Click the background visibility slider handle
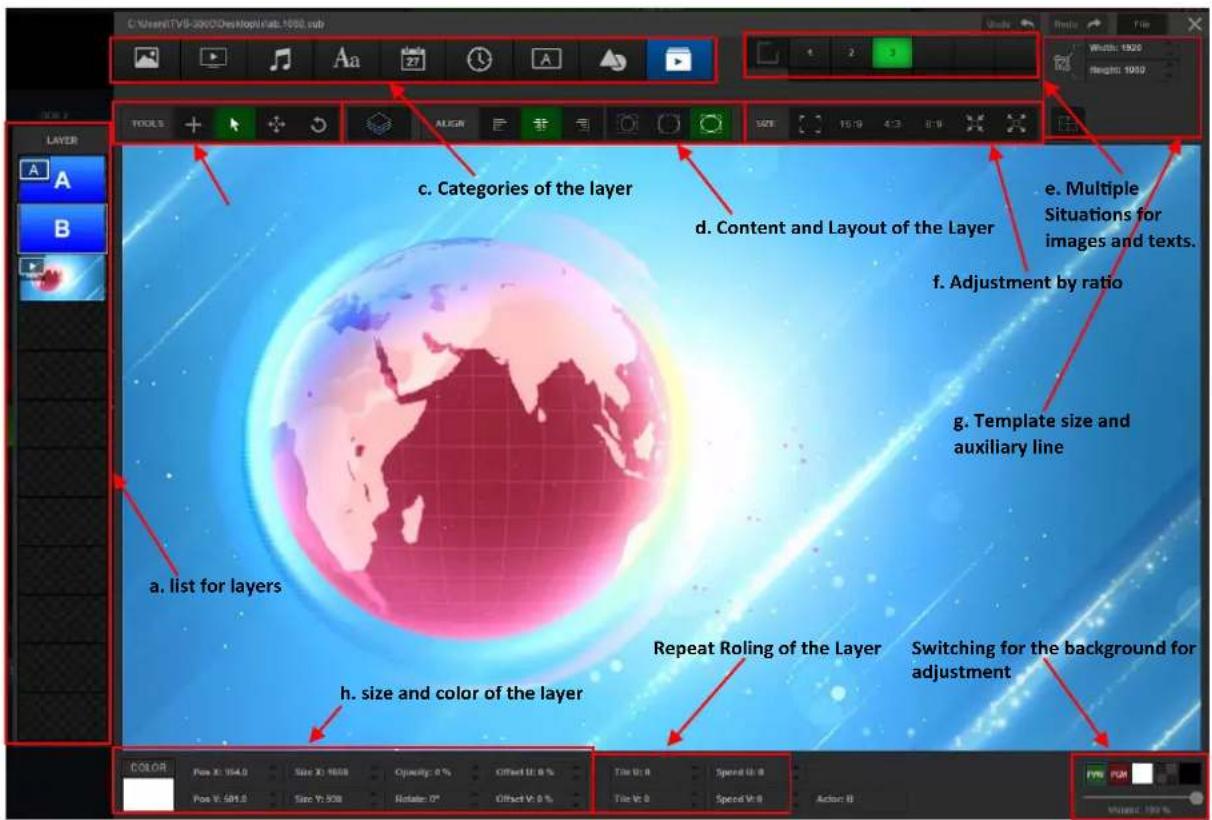Screen dimensions: 1212x820 pyautogui.click(x=1196, y=797)
